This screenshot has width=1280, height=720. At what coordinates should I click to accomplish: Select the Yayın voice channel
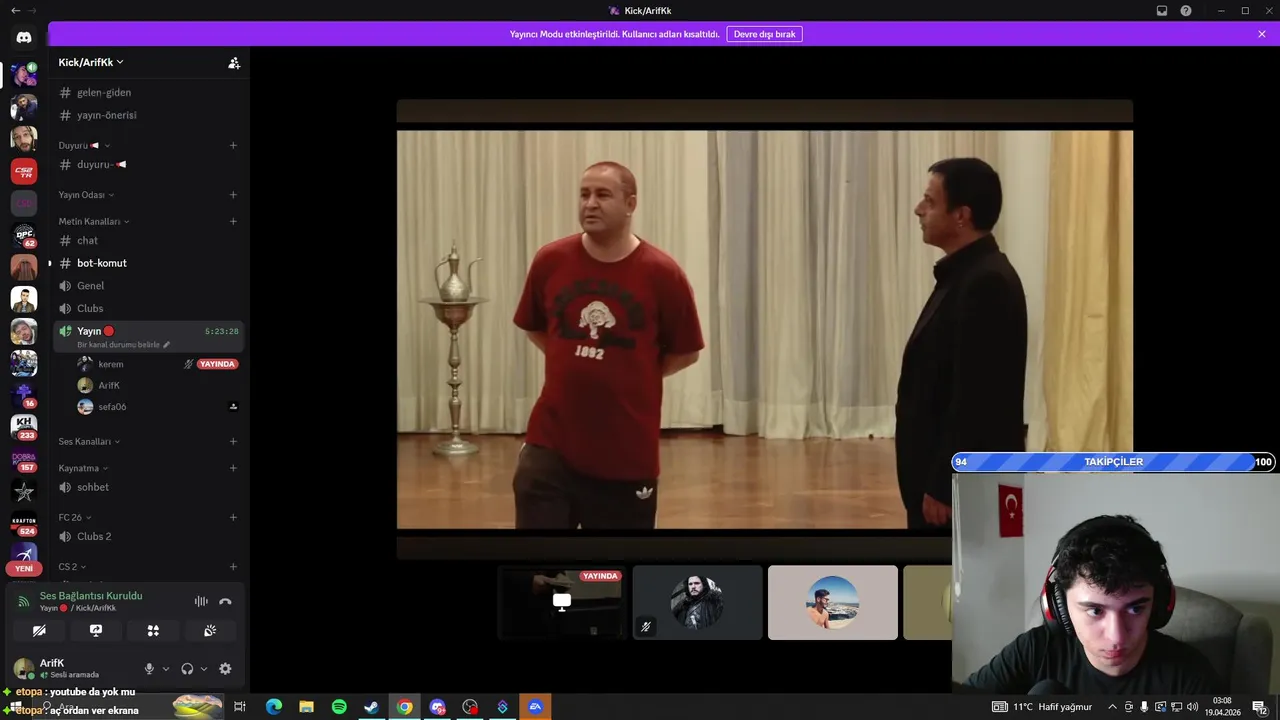[148, 336]
